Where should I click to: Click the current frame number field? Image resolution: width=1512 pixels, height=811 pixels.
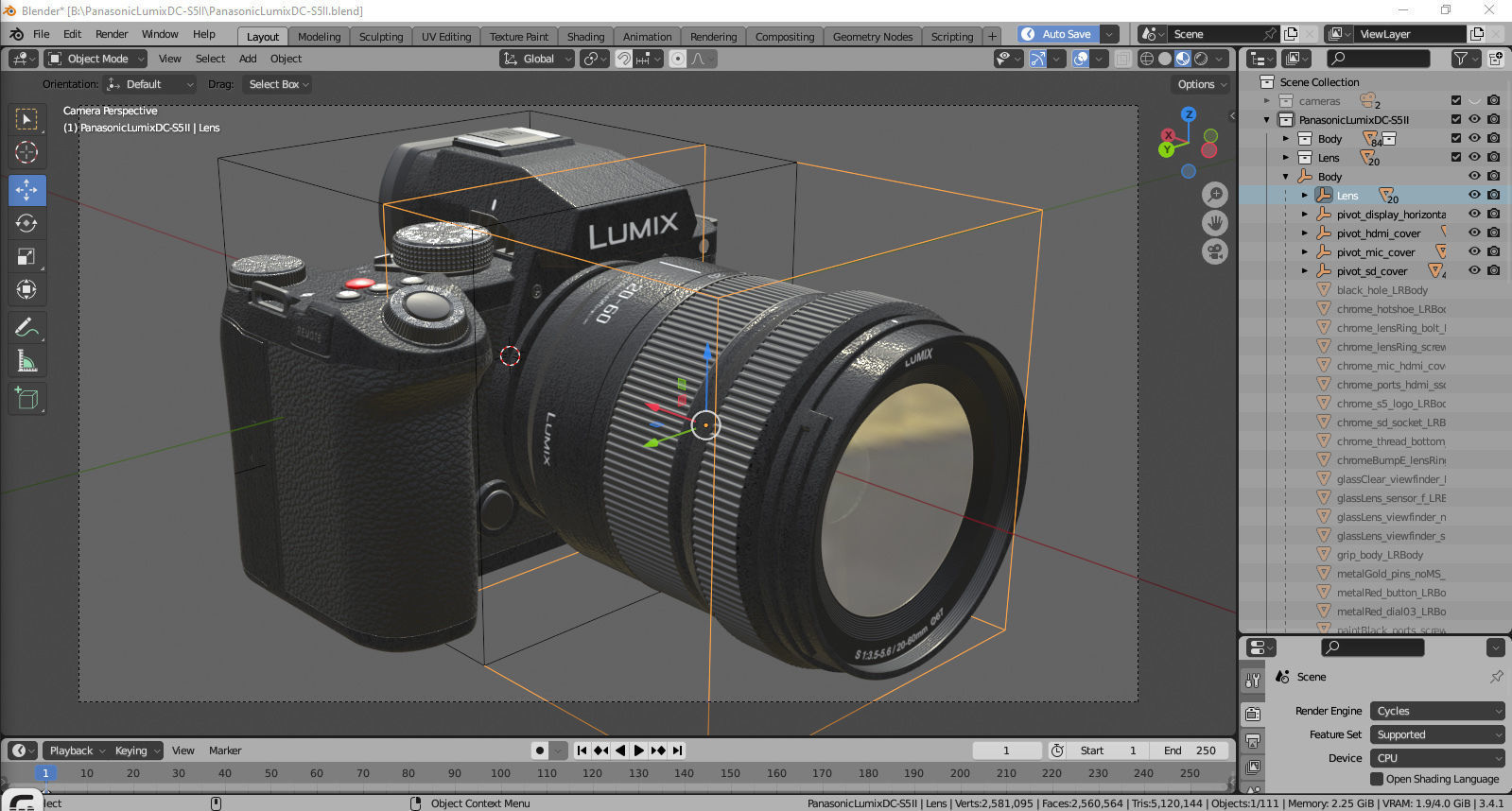[1006, 751]
